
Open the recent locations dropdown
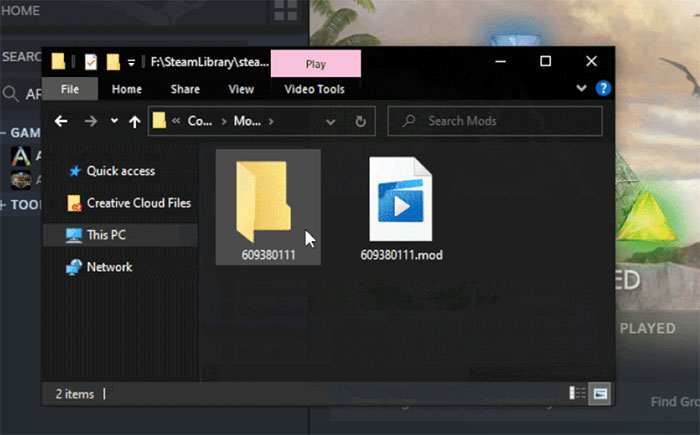[x=113, y=122]
